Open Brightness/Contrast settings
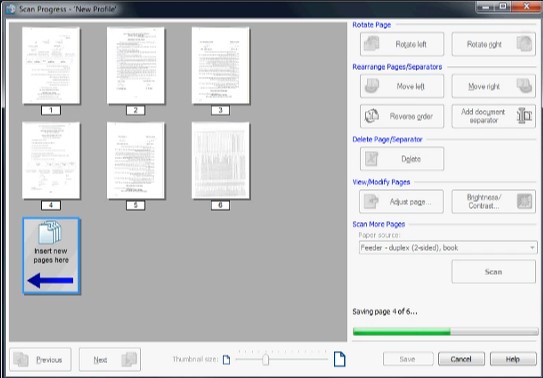 click(x=493, y=201)
